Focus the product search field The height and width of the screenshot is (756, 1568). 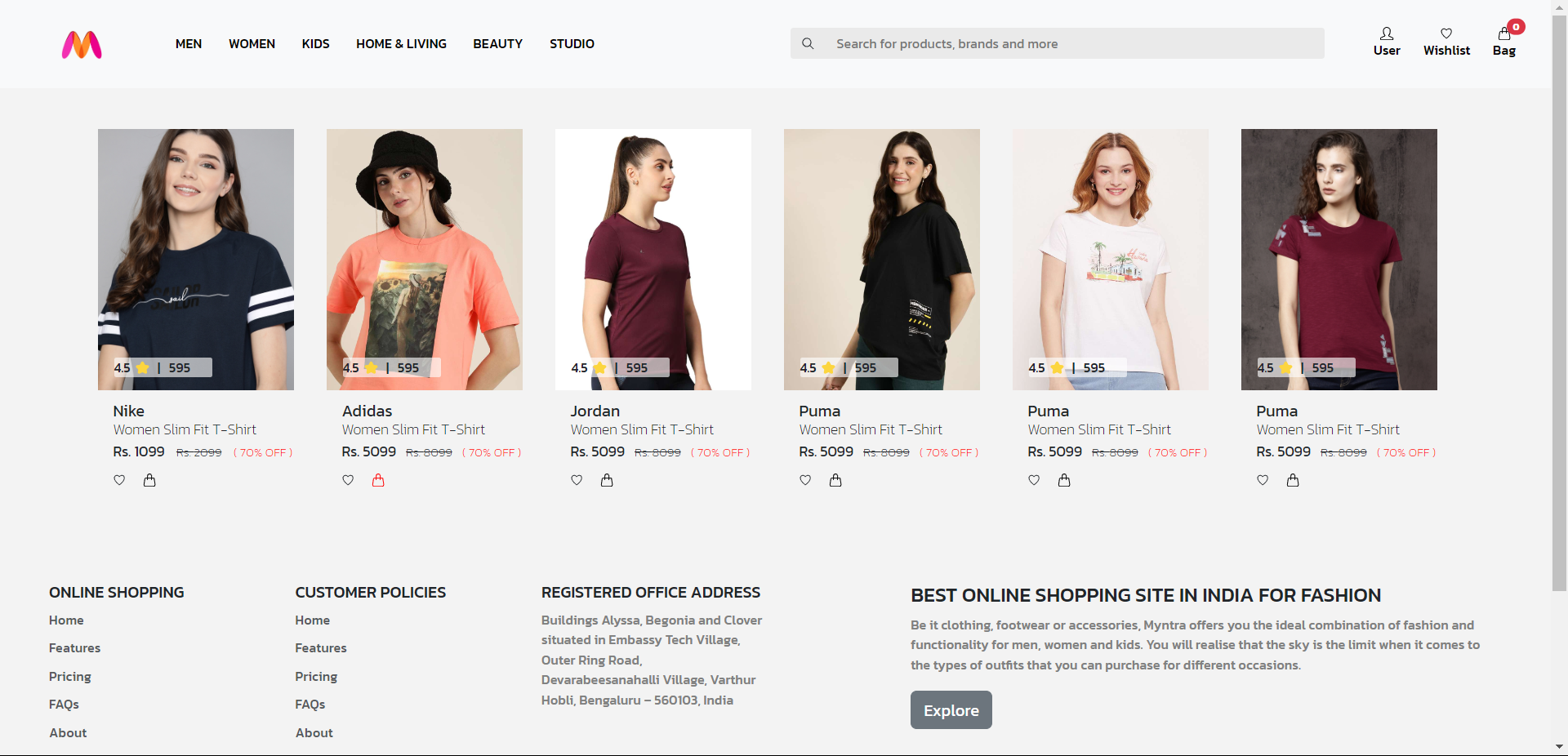[x=1058, y=43]
